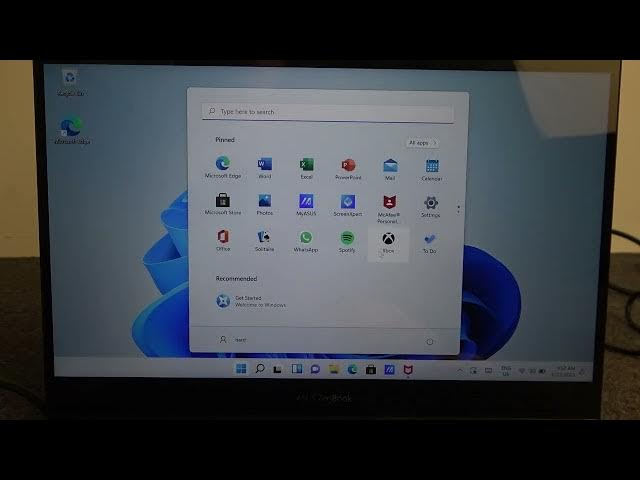The width and height of the screenshot is (640, 480).
Task: Open McAfee from the taskbar
Action: (408, 370)
